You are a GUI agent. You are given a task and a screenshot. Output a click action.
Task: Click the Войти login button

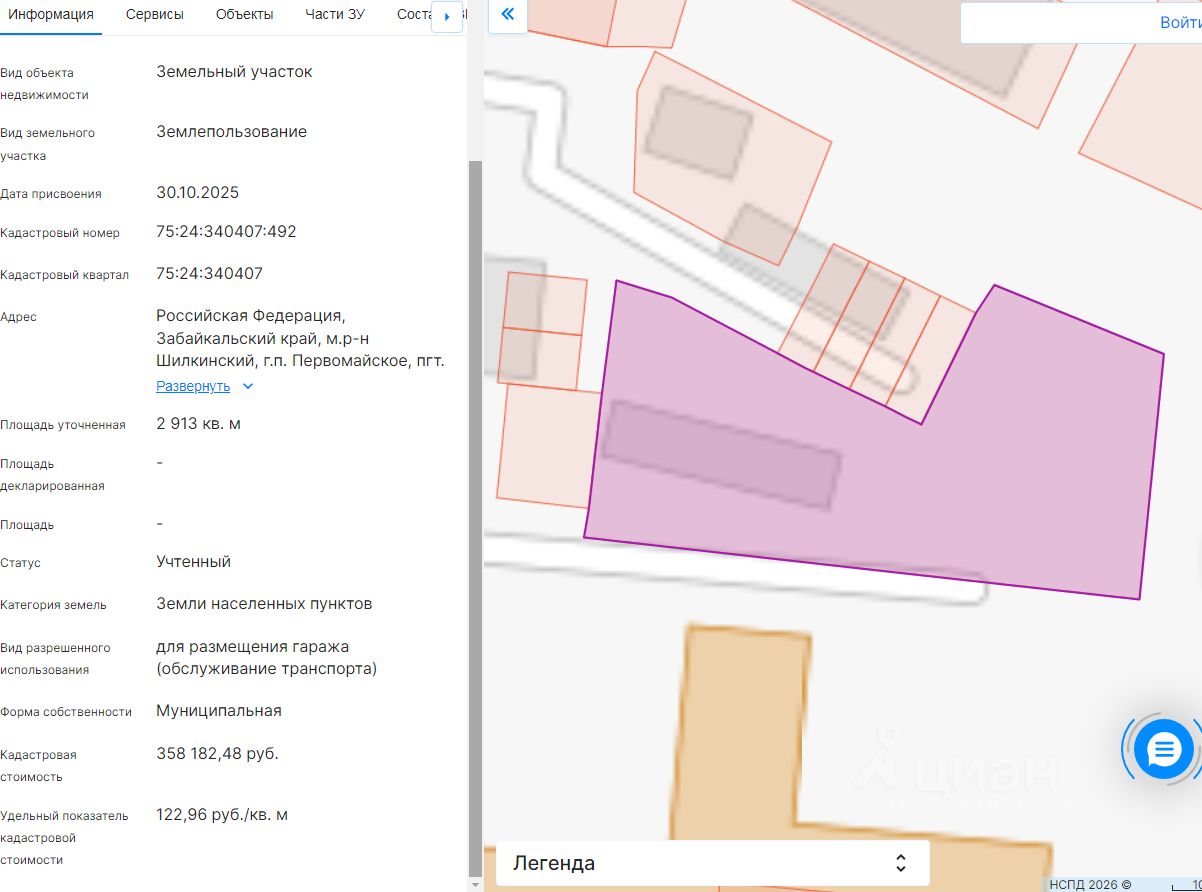pyautogui.click(x=1180, y=23)
